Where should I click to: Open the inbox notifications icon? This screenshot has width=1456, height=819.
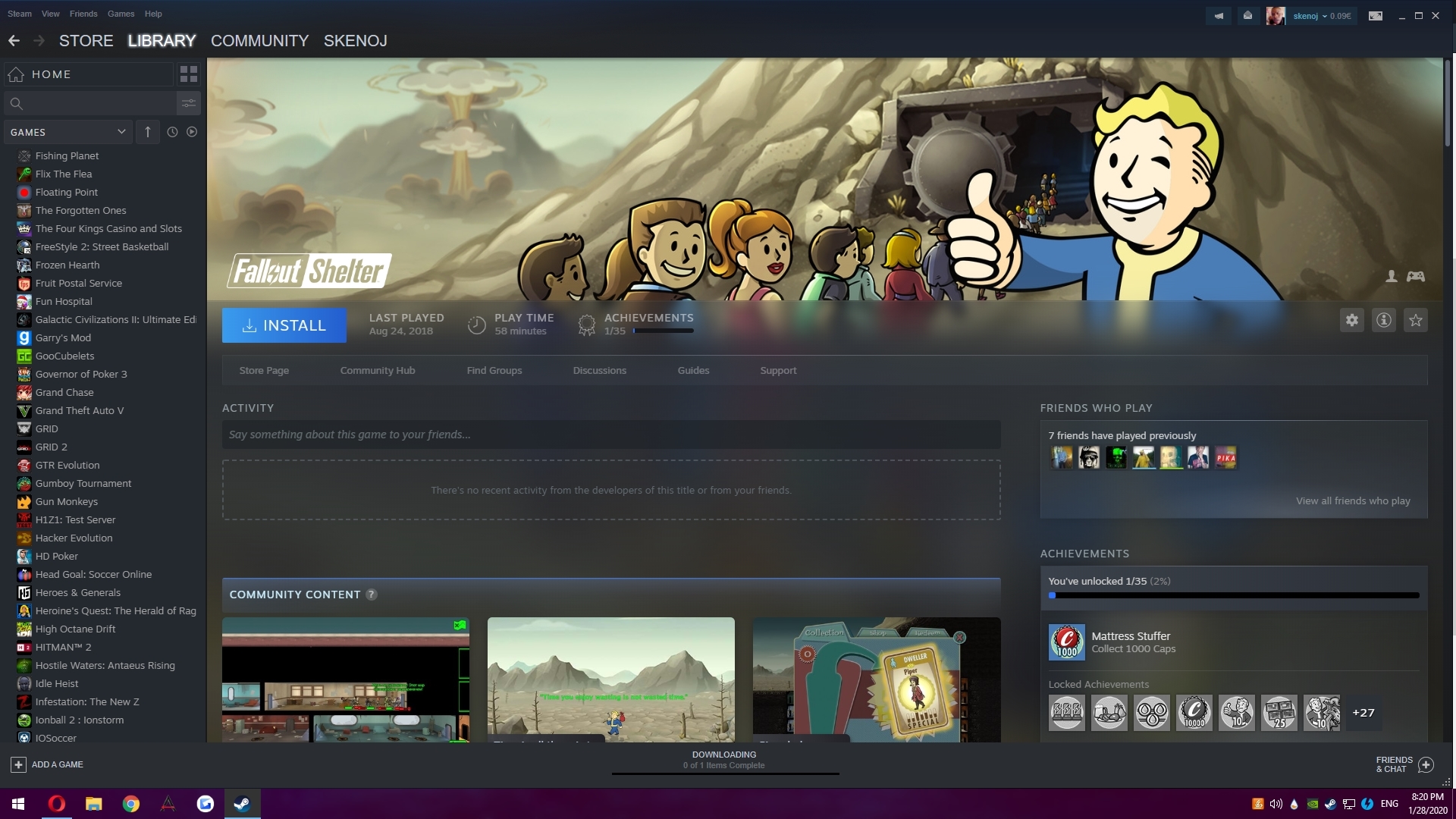click(x=1247, y=16)
